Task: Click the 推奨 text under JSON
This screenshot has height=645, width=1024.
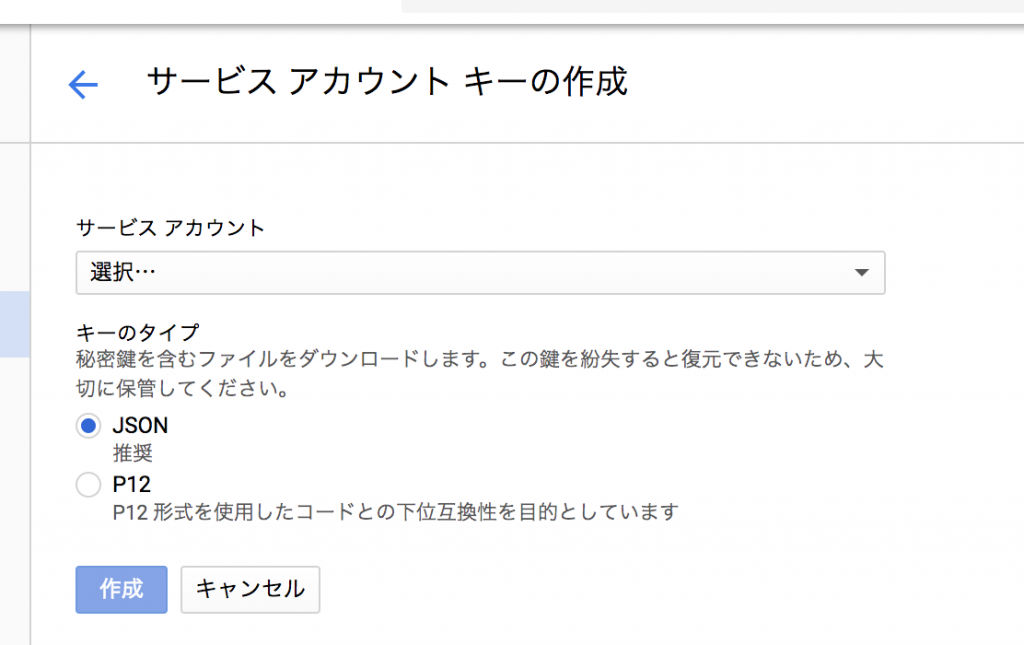Action: pos(132,453)
